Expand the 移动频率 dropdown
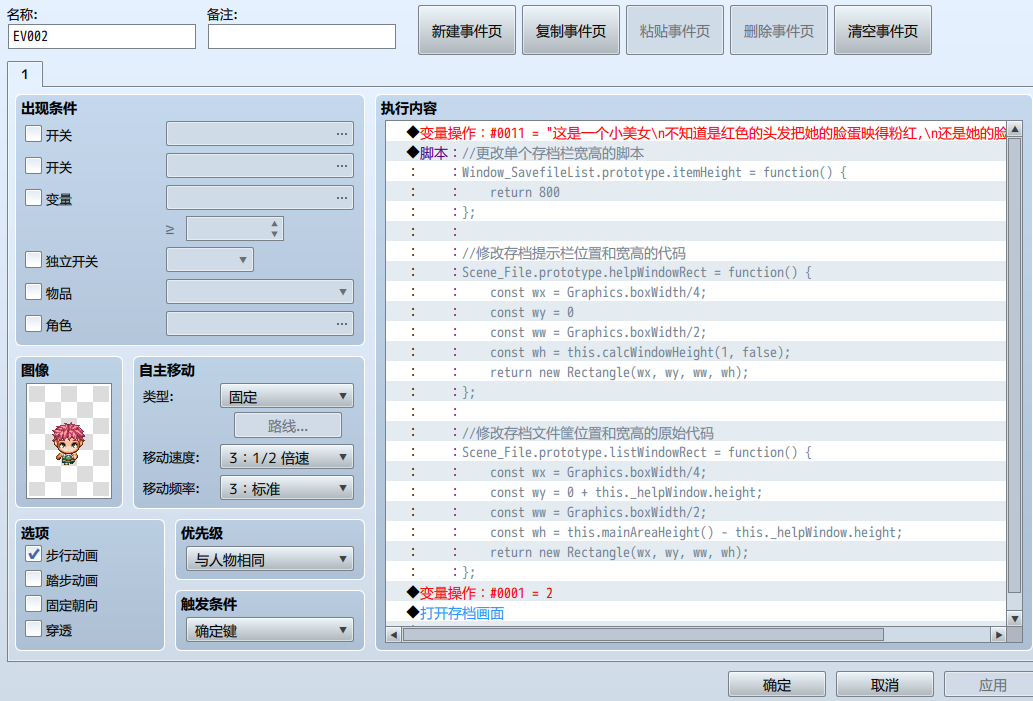This screenshot has width=1033, height=701. pos(287,488)
